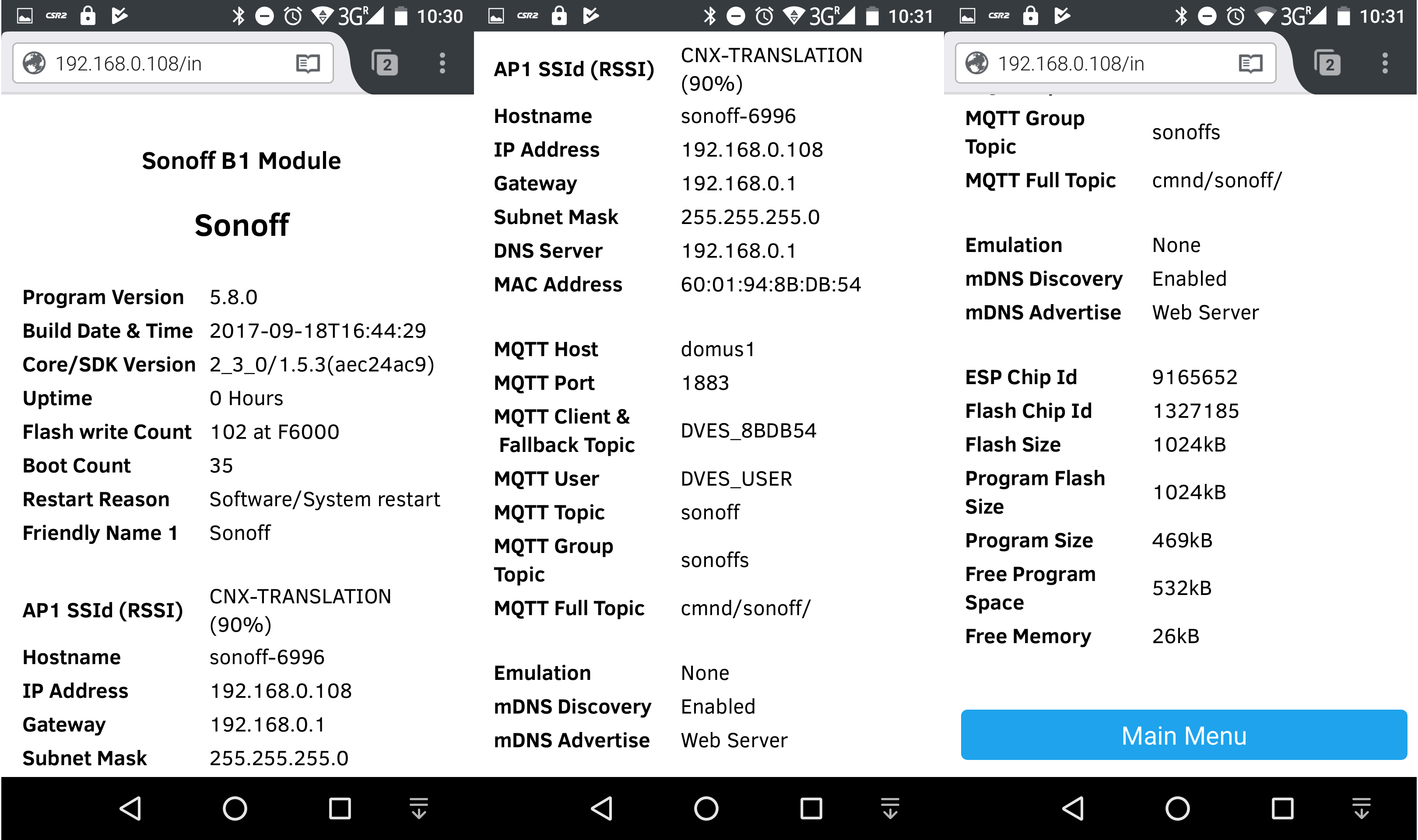1418x840 pixels.
Task: Open the three-dot browser menu in left screenshot
Action: (x=442, y=63)
